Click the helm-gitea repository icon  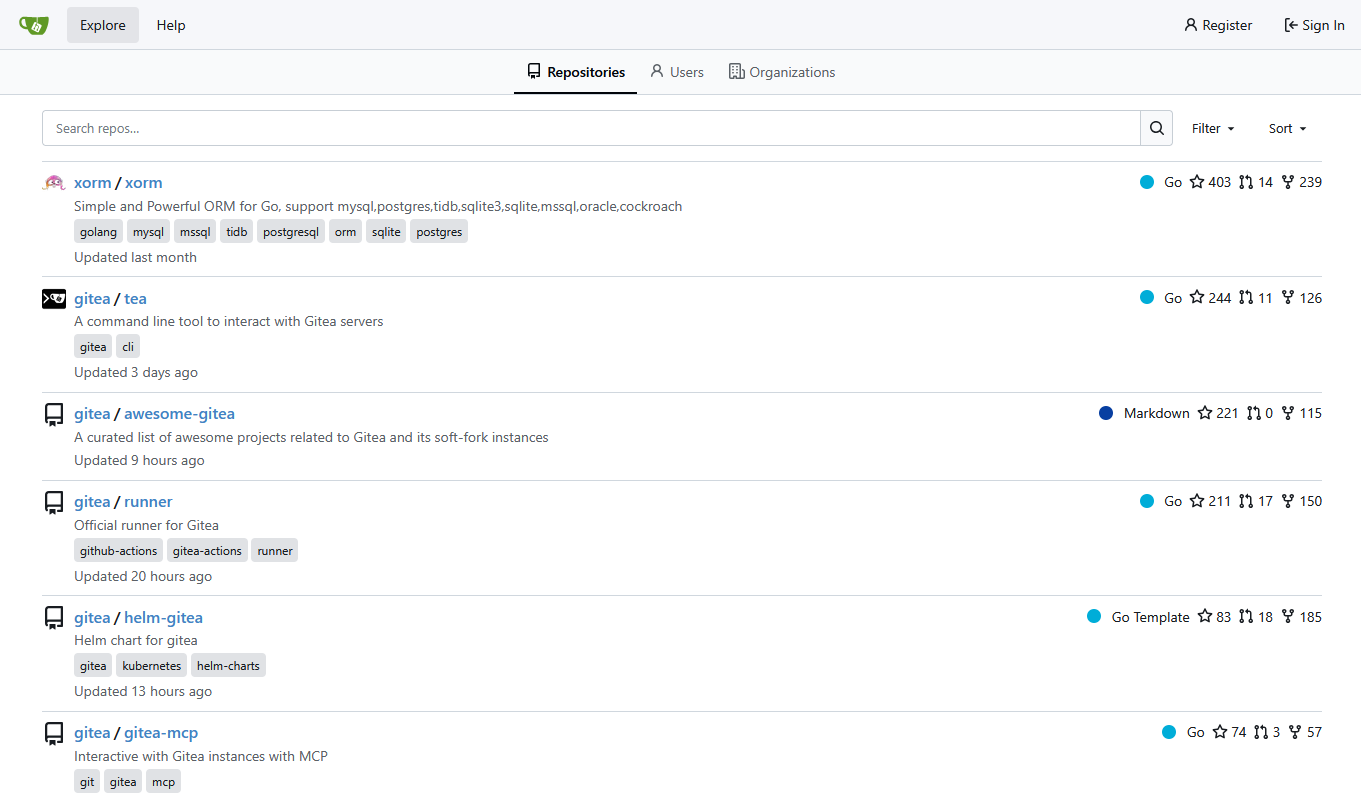click(54, 618)
